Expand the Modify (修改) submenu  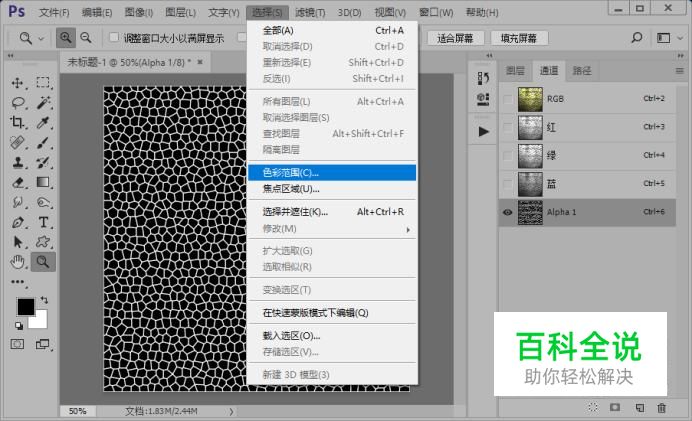pos(331,229)
